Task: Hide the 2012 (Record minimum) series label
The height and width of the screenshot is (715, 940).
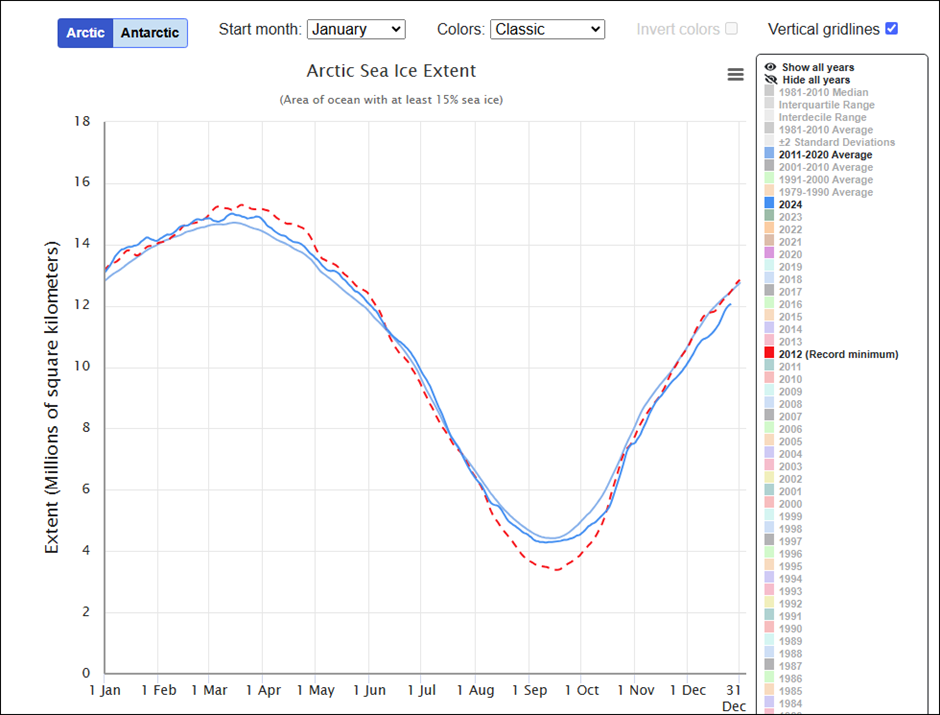Action: pyautogui.click(x=838, y=354)
